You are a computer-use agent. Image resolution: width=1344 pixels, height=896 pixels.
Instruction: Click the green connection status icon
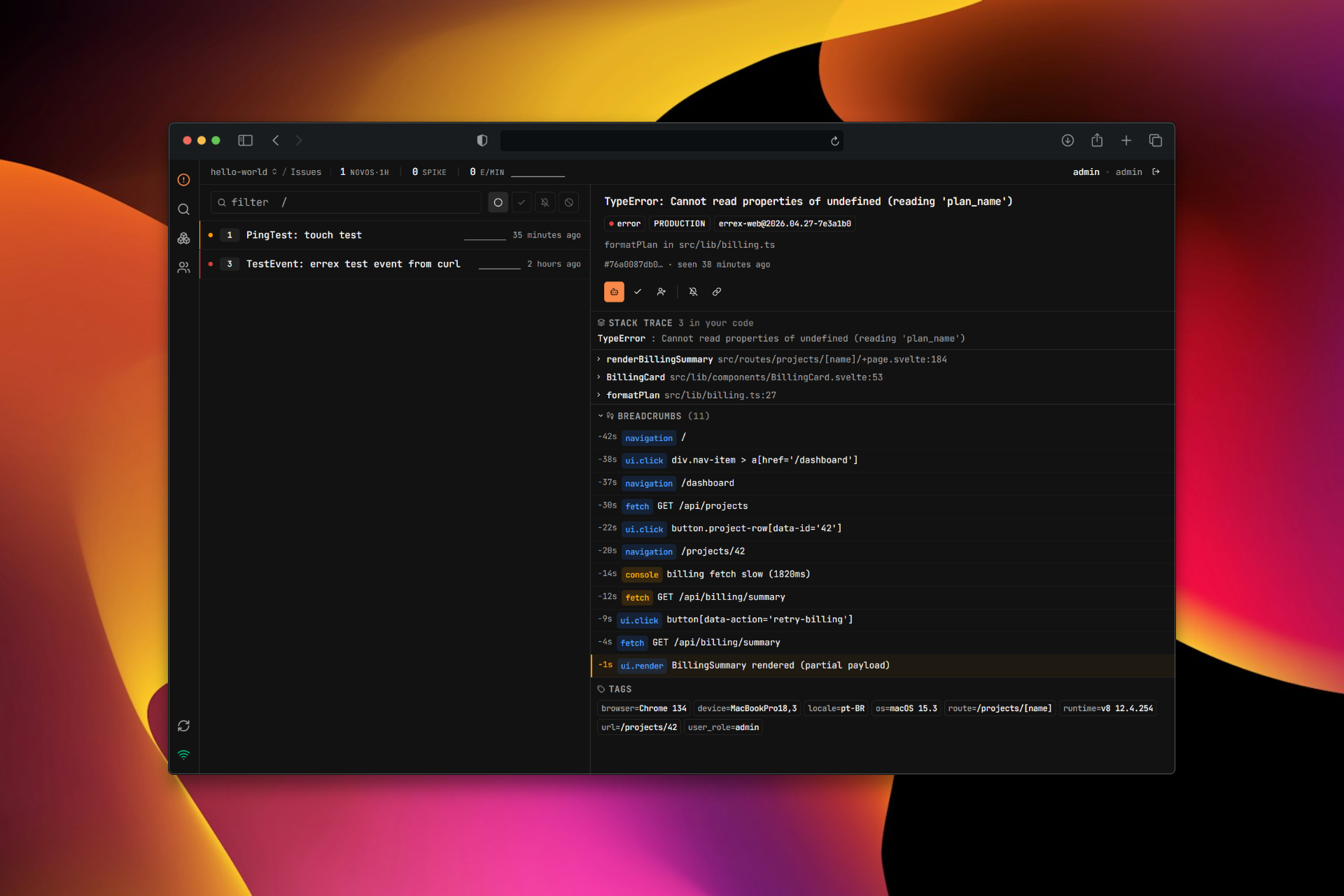pyautogui.click(x=183, y=755)
